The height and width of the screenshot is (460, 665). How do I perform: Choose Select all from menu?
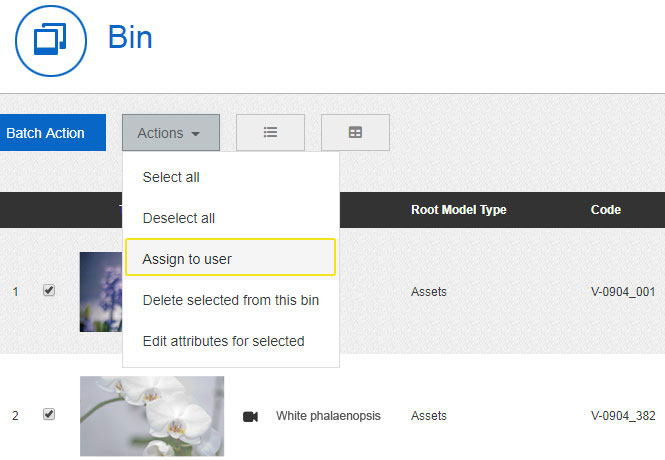(x=171, y=177)
